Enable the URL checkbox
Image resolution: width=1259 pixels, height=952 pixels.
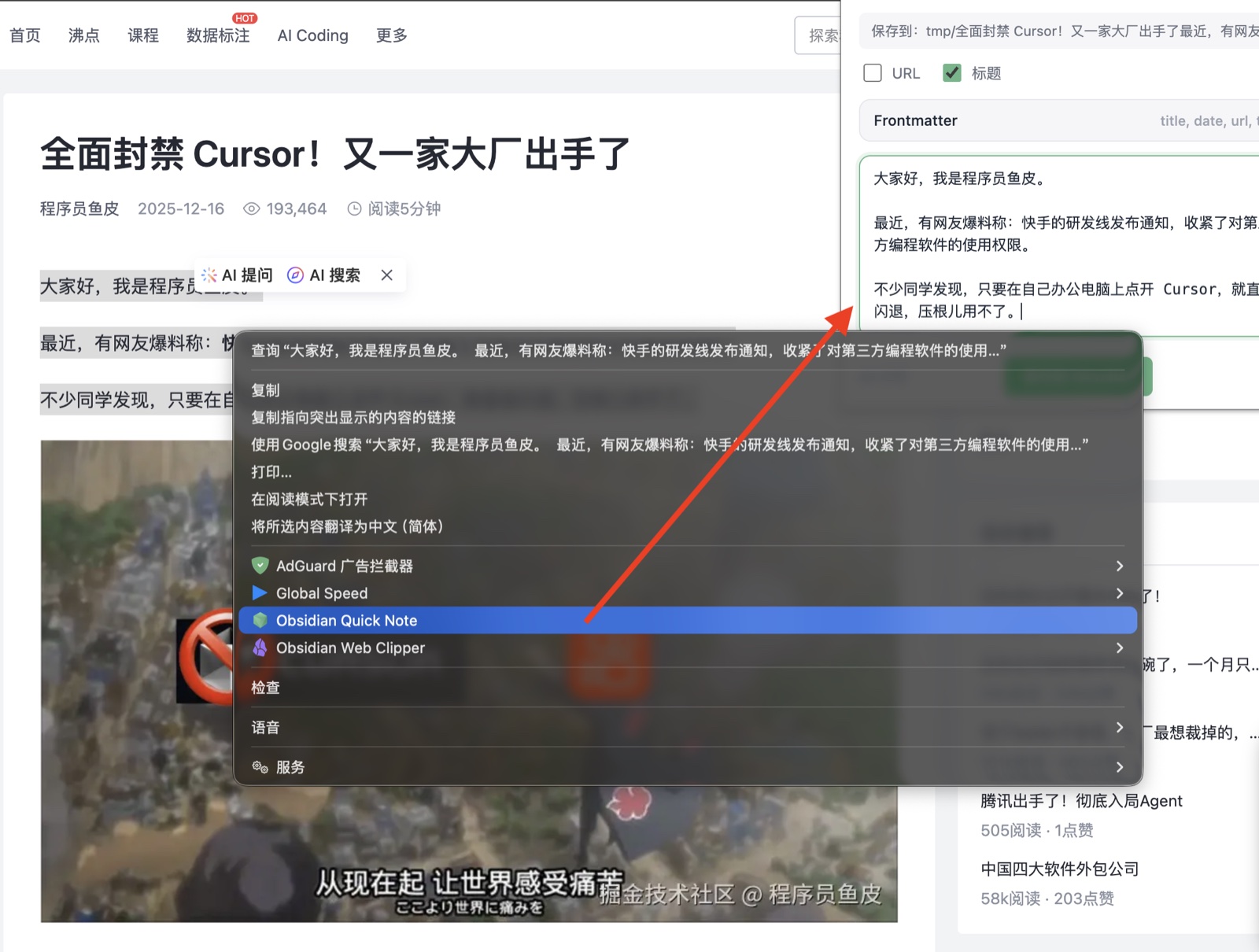coord(873,73)
